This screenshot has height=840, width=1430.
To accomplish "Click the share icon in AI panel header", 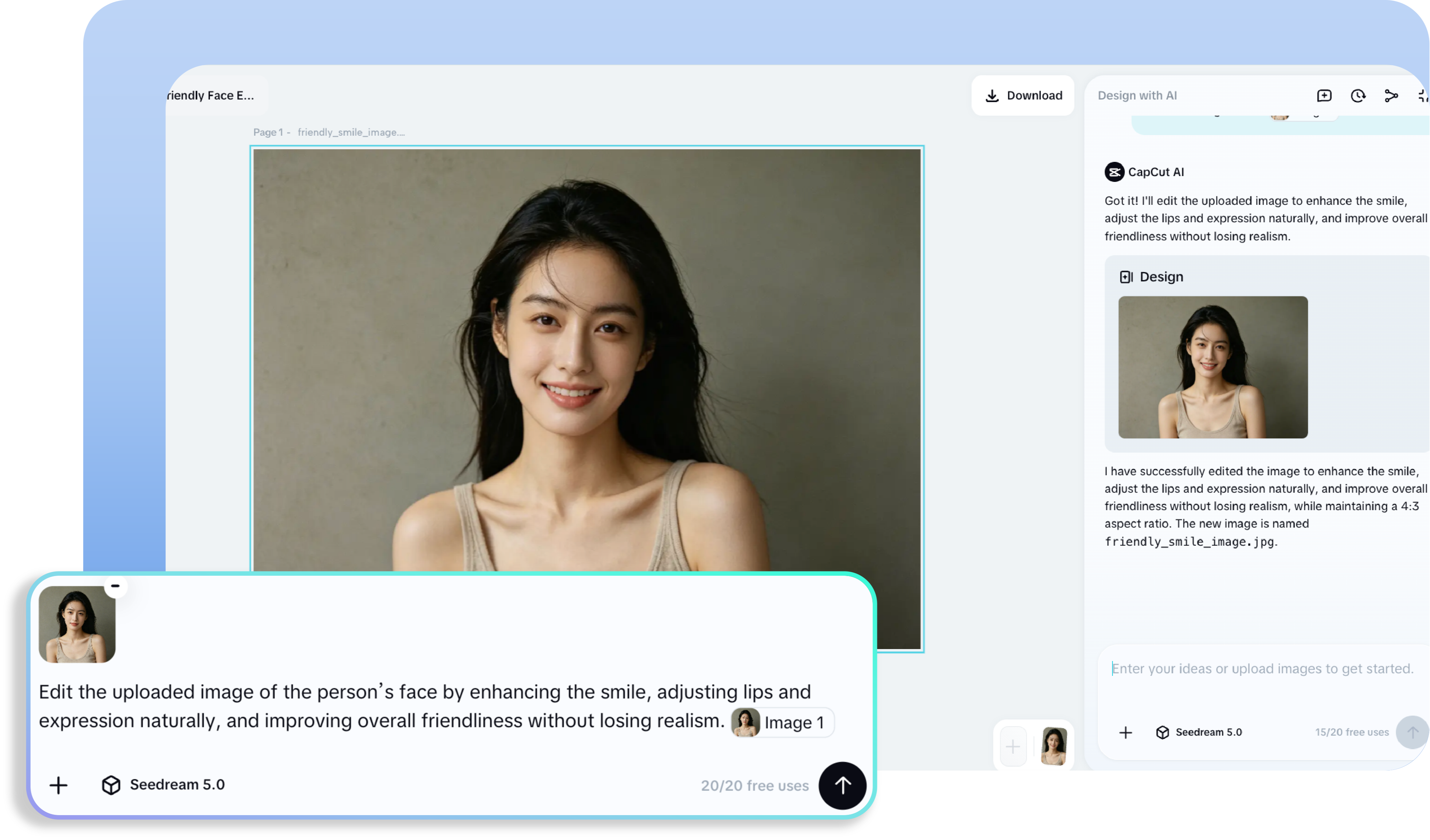I will tap(1391, 96).
